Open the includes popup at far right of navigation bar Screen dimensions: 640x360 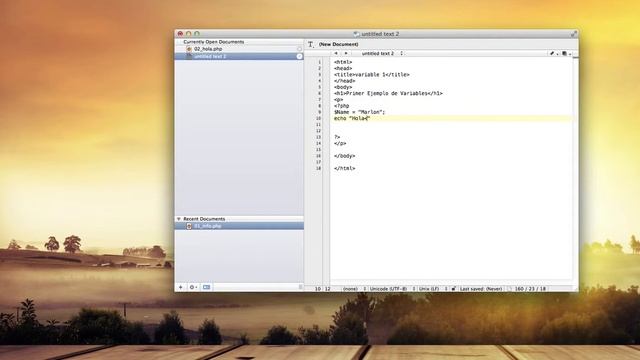click(566, 53)
